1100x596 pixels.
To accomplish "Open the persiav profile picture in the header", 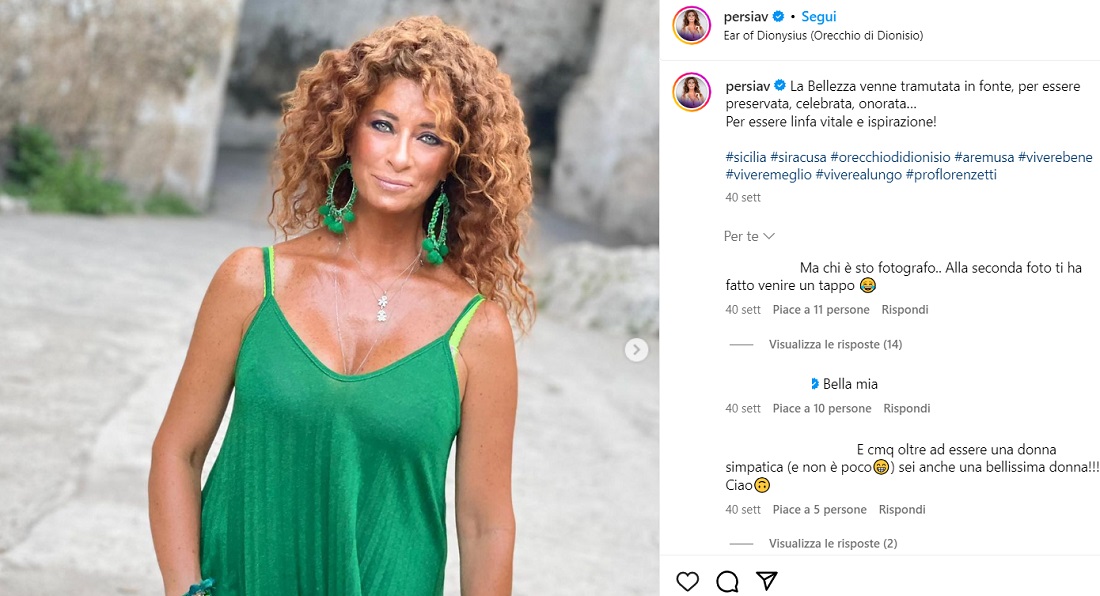I will [692, 25].
